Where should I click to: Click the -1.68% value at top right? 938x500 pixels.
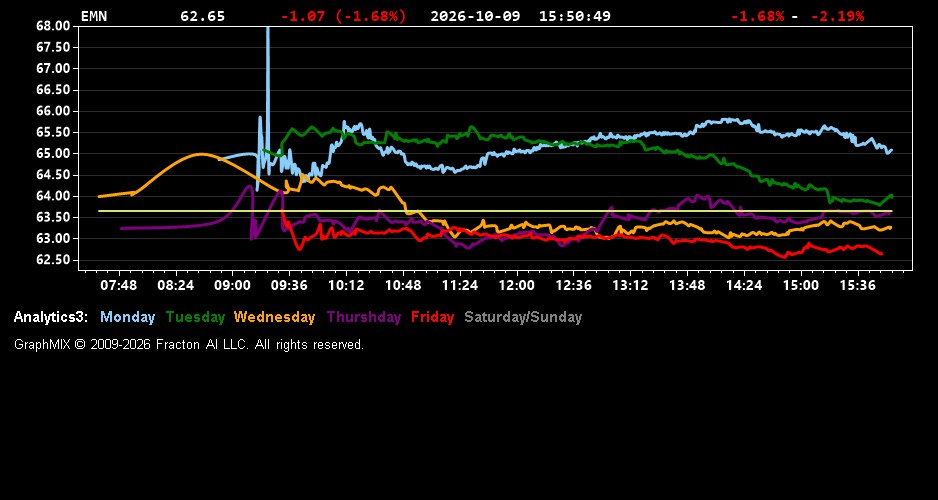pos(757,16)
